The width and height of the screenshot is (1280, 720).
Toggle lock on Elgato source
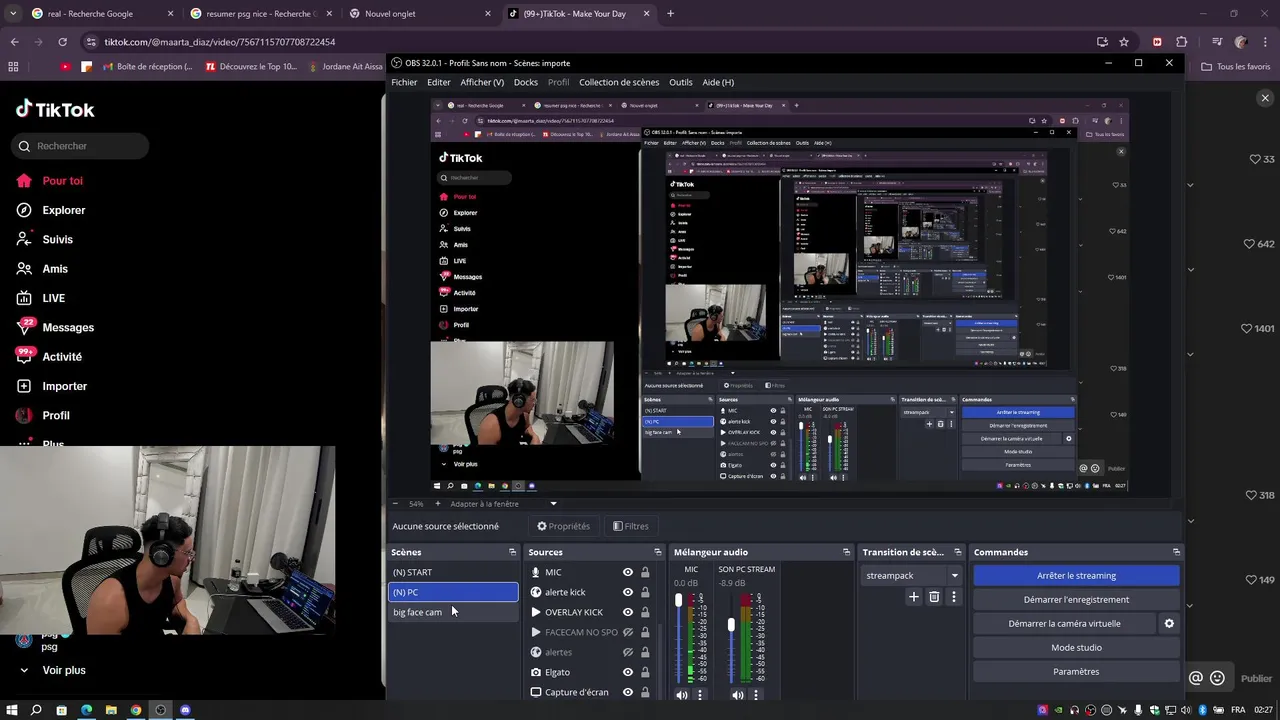click(645, 672)
